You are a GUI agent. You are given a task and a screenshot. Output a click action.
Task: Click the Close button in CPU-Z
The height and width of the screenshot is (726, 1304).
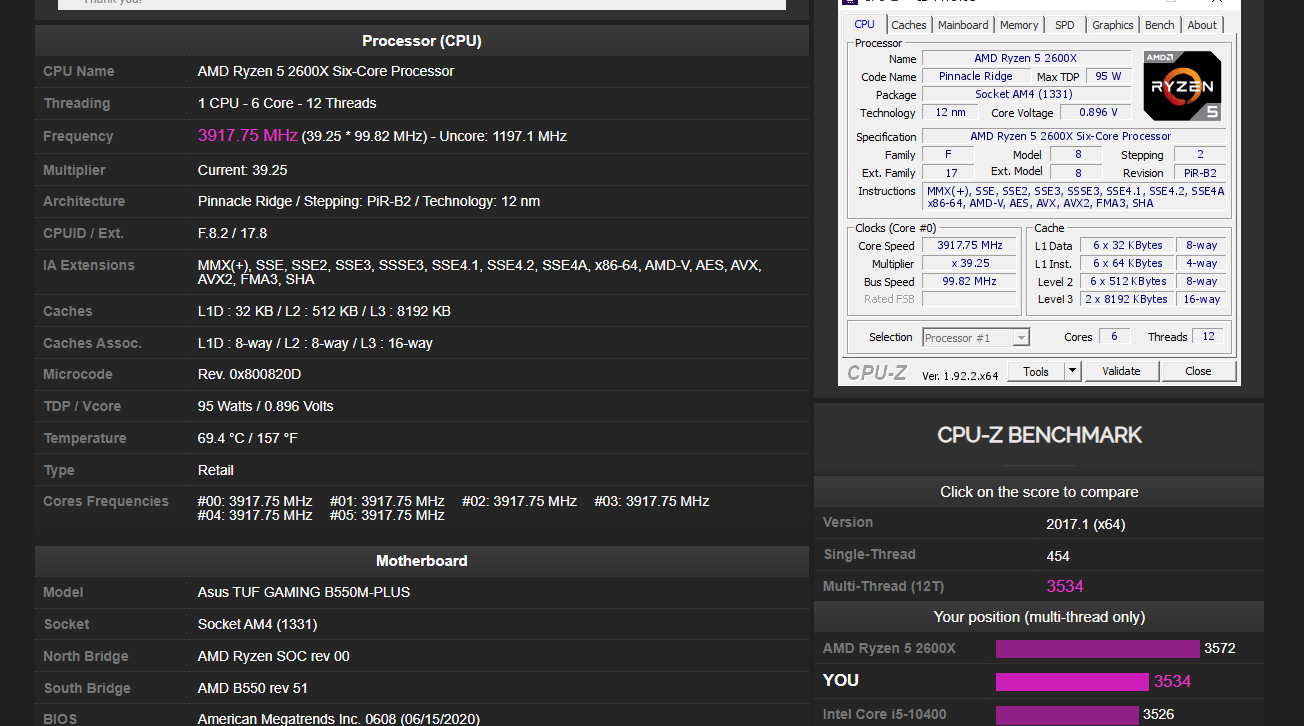pyautogui.click(x=1198, y=370)
